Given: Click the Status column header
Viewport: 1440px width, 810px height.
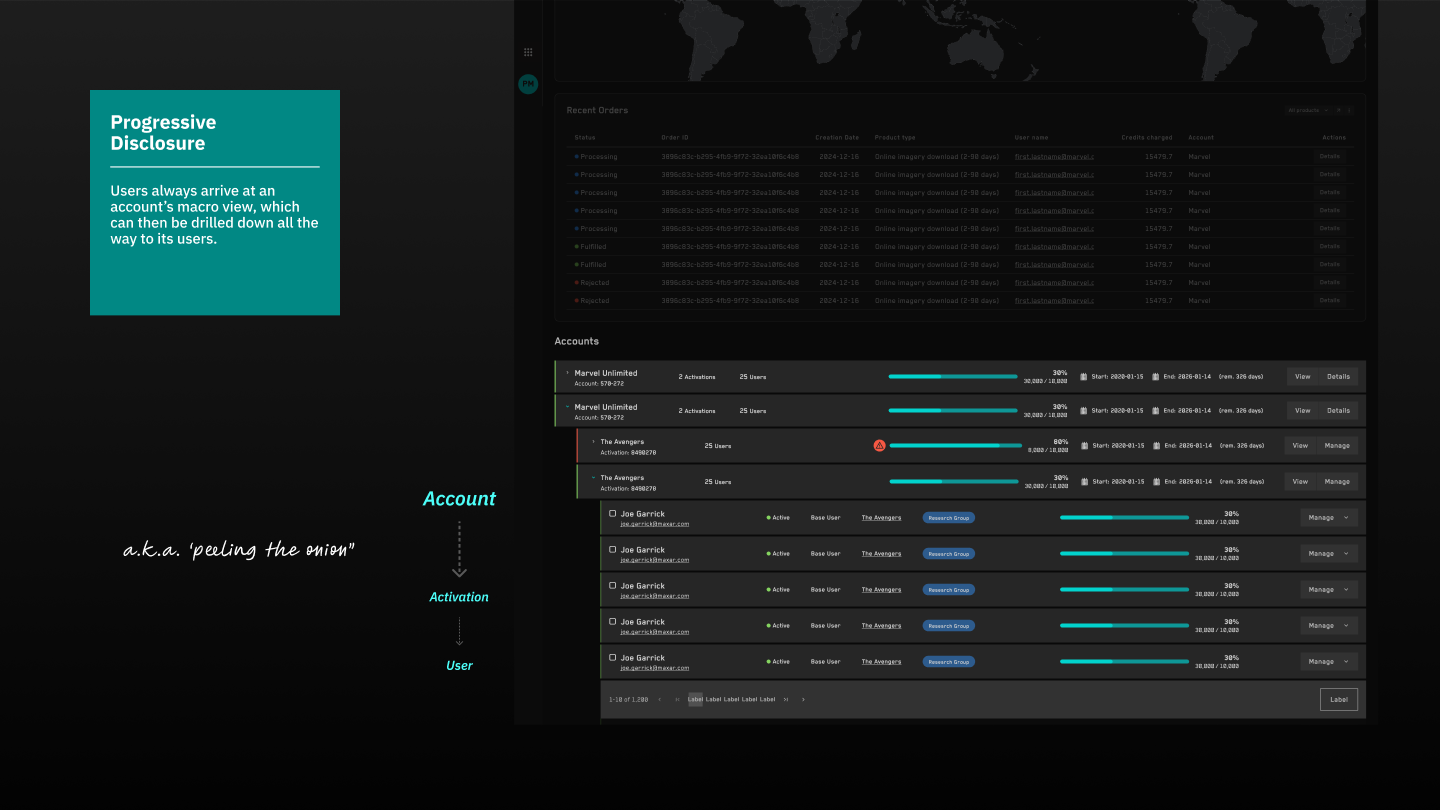Looking at the screenshot, I should click(x=585, y=138).
